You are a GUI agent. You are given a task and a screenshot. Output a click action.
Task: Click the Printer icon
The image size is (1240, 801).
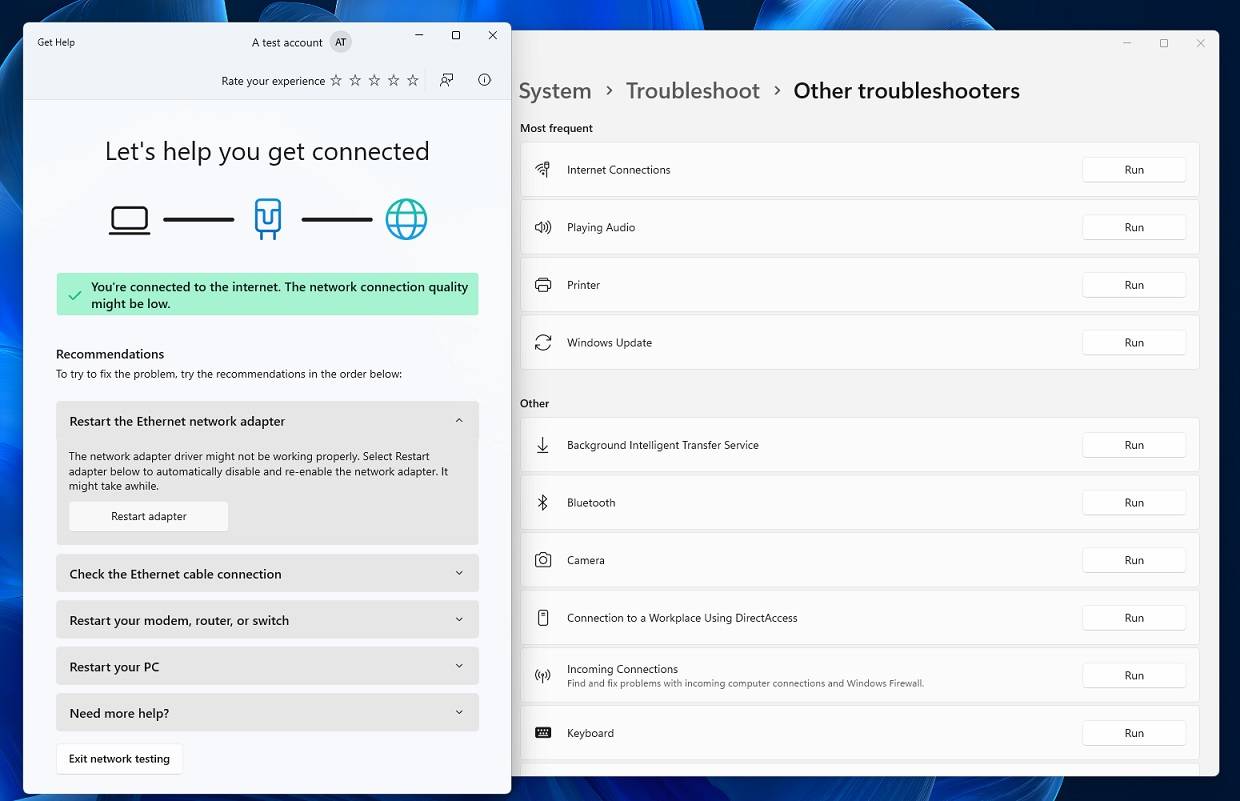click(542, 285)
